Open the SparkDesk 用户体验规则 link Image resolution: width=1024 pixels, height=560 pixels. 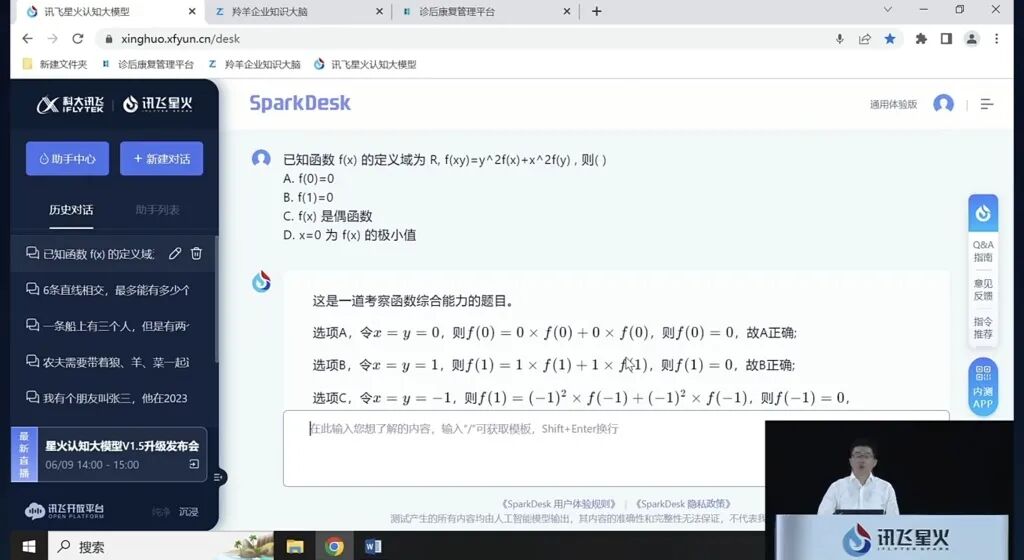(558, 504)
